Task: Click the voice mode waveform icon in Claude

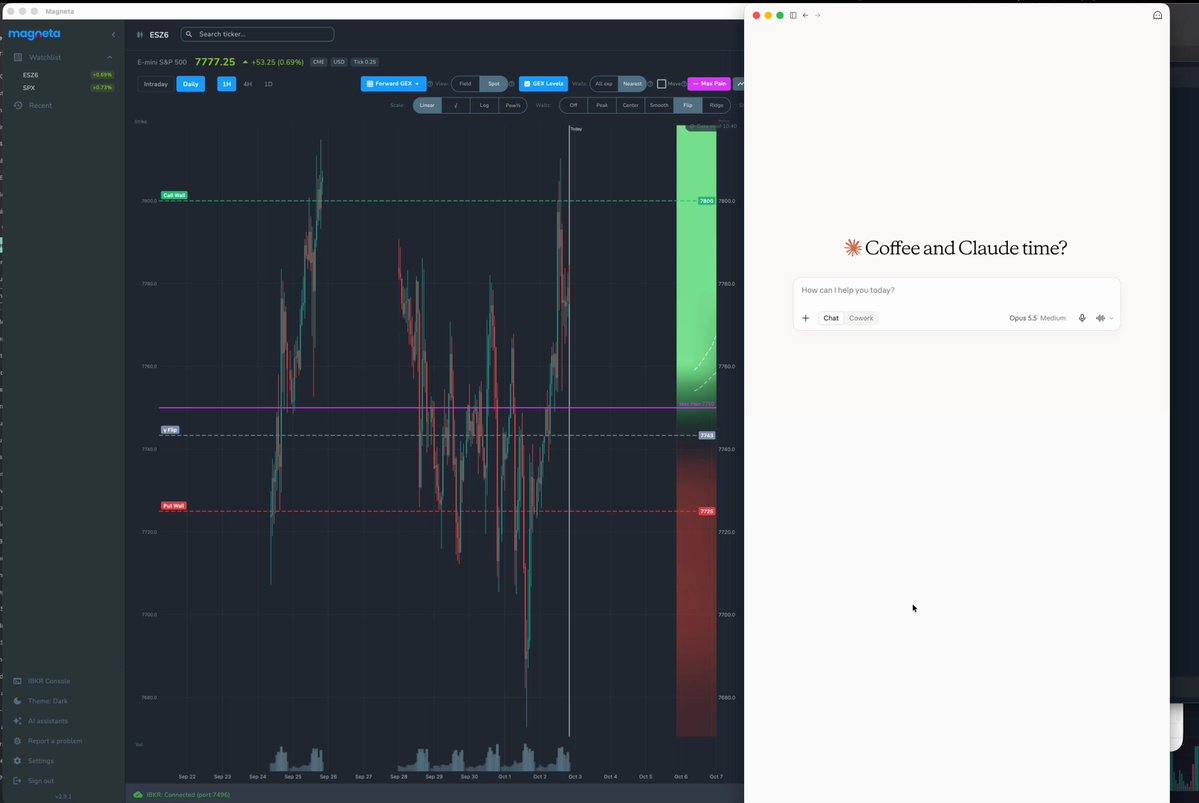Action: pyautogui.click(x=1100, y=318)
